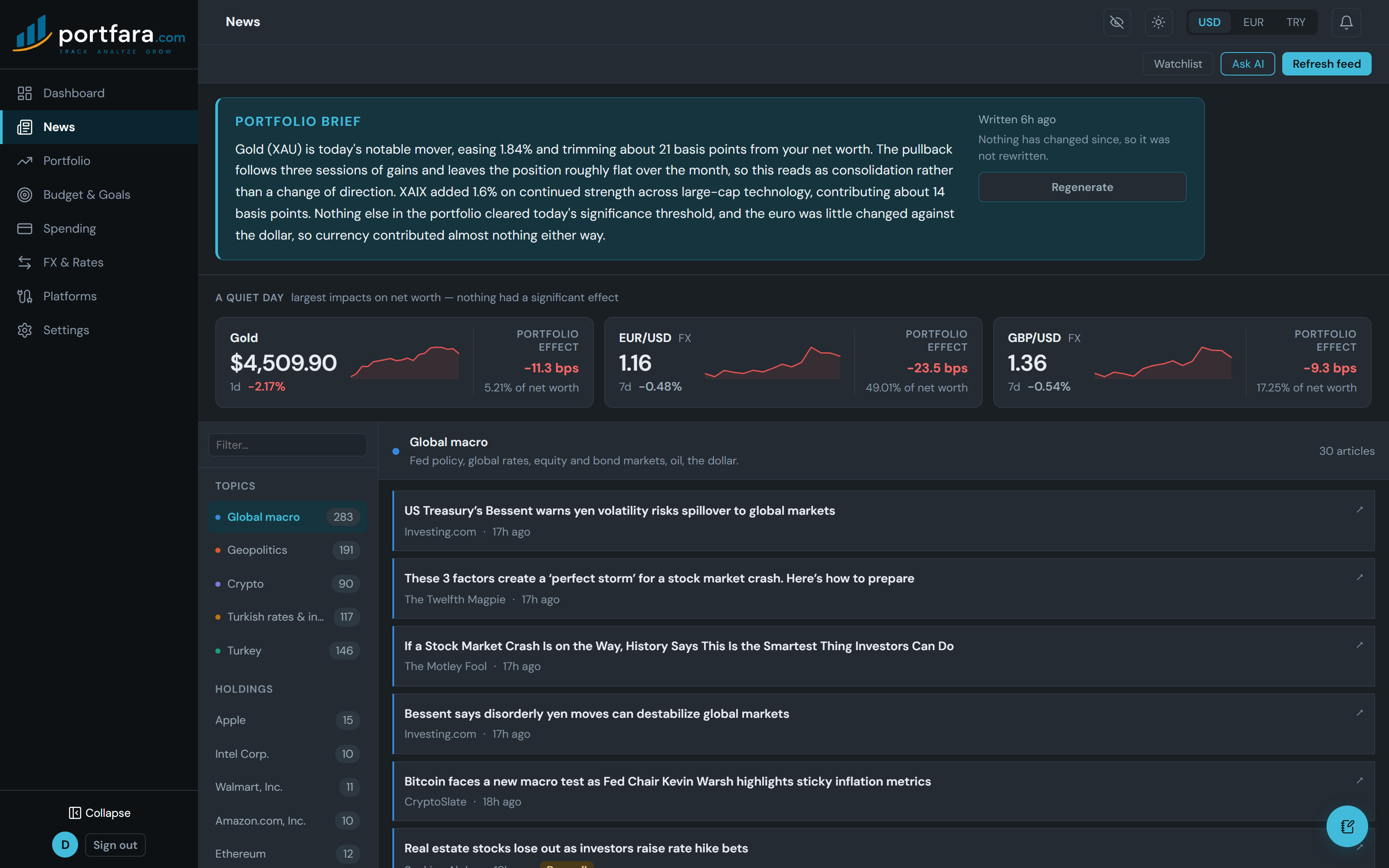Image resolution: width=1389 pixels, height=868 pixels.
Task: Switch currency to TRY
Action: [1295, 23]
